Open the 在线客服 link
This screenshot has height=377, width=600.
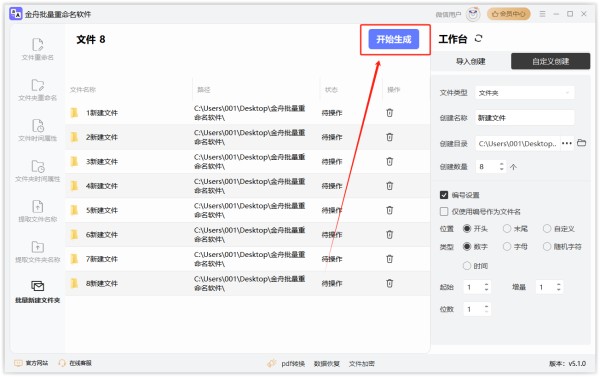pyautogui.click(x=75, y=363)
